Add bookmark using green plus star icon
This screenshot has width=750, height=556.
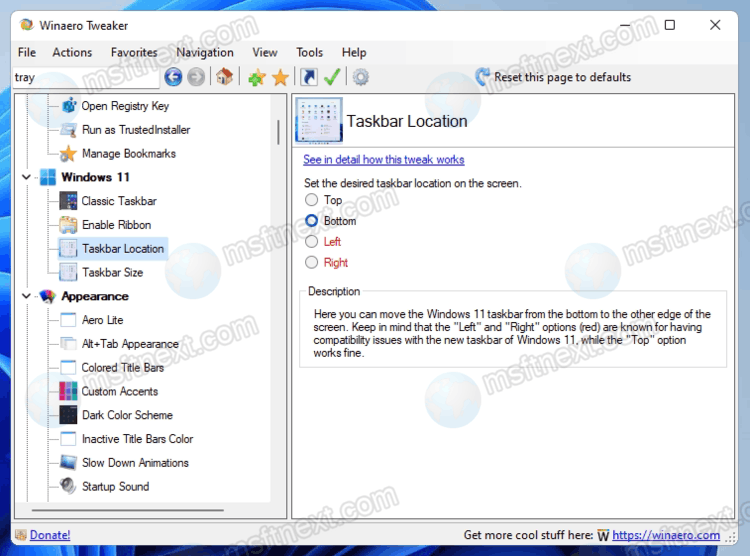click(x=257, y=78)
